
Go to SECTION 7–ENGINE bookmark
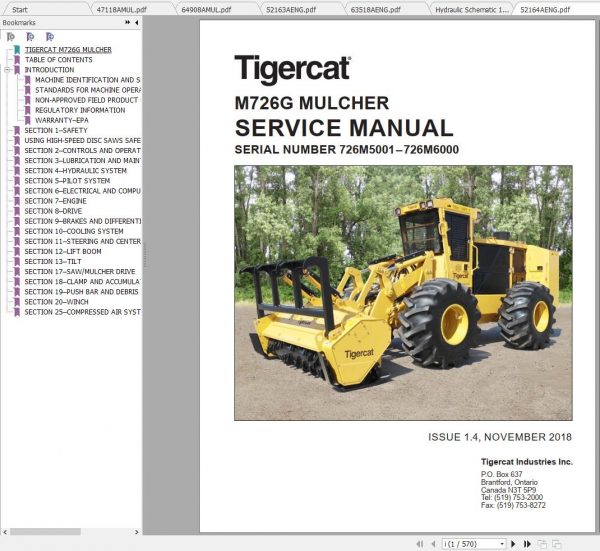[x=55, y=201]
